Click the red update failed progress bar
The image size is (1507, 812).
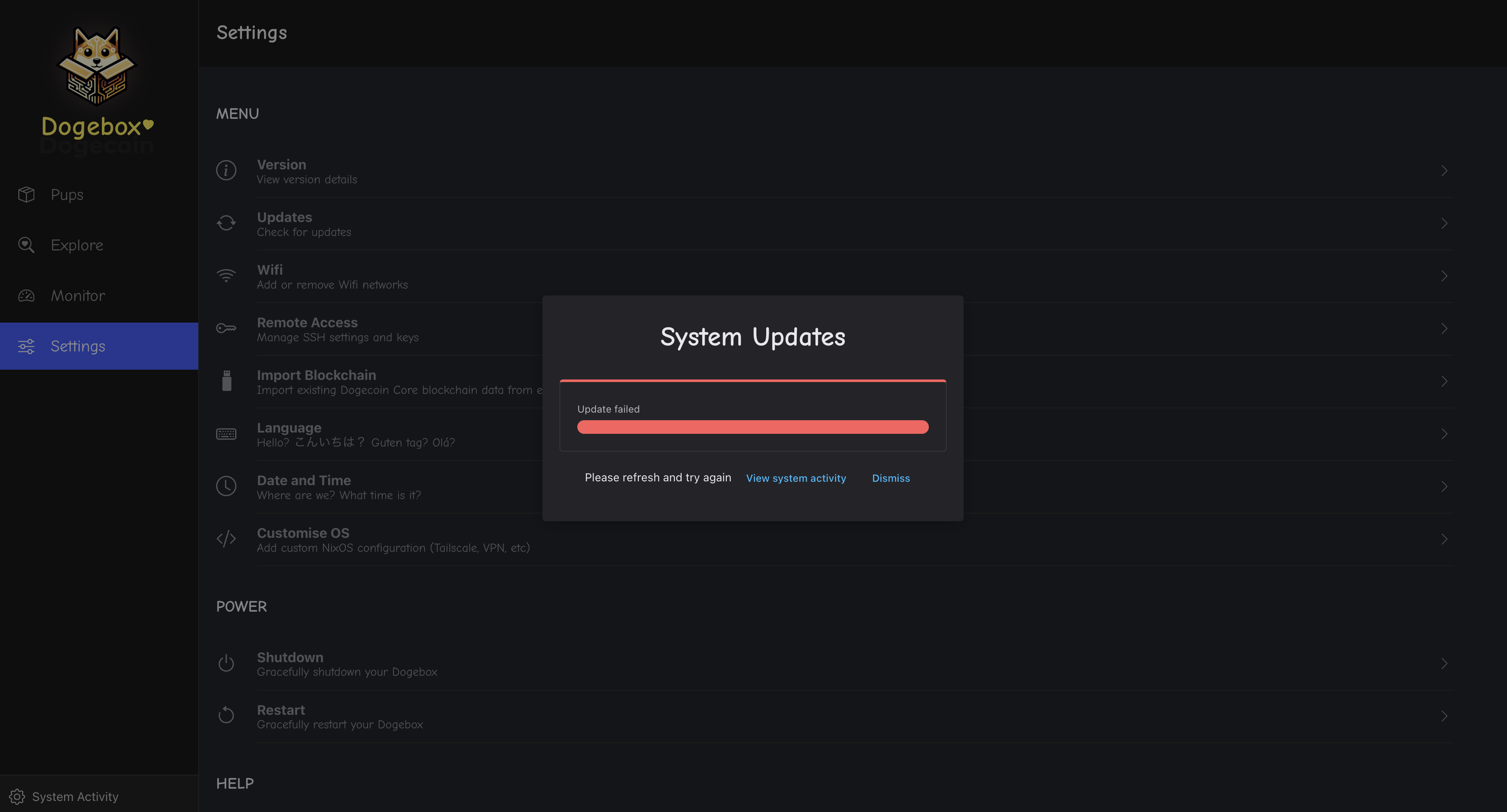pyautogui.click(x=752, y=427)
